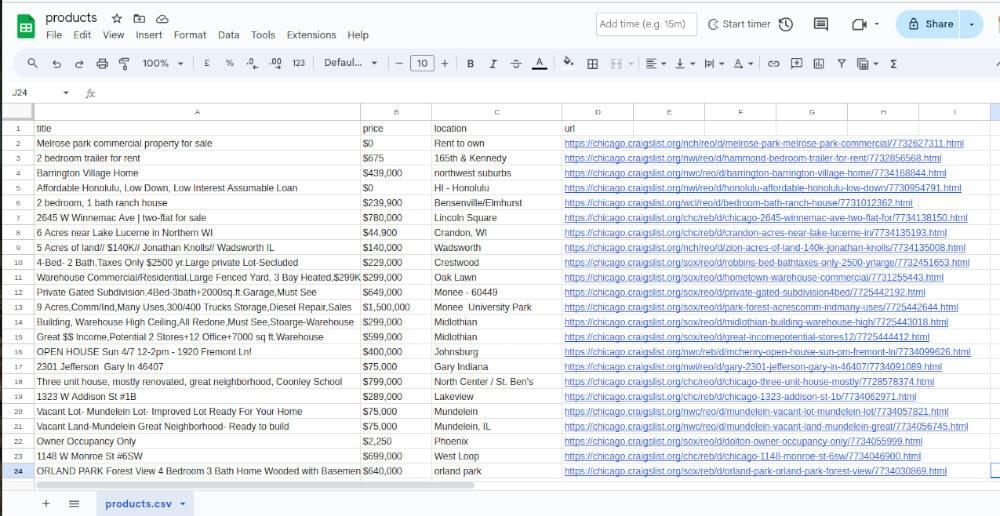This screenshot has height=516, width=1000.
Task: Open the Google Sheets home icon
Action: coord(26,26)
